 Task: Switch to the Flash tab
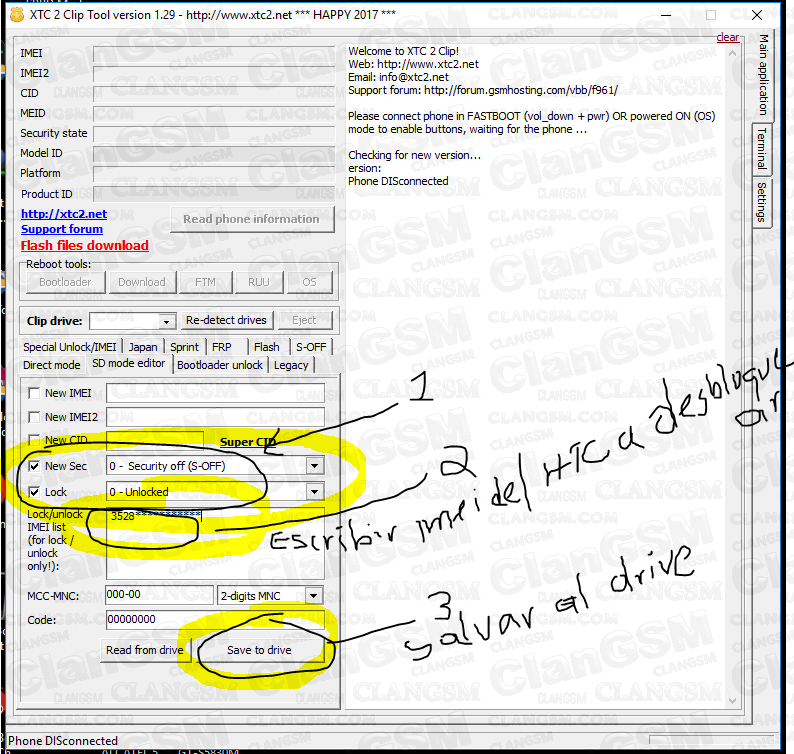pos(267,347)
